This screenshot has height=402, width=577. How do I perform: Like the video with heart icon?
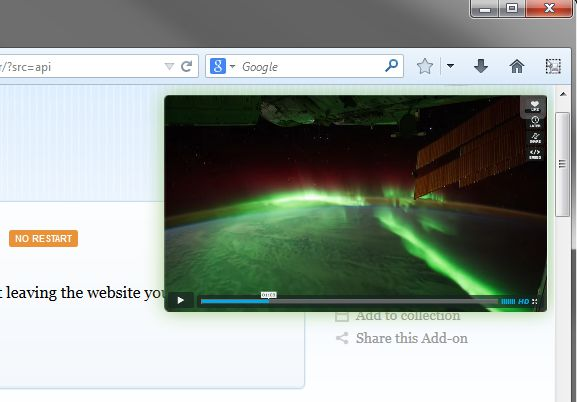click(x=535, y=106)
